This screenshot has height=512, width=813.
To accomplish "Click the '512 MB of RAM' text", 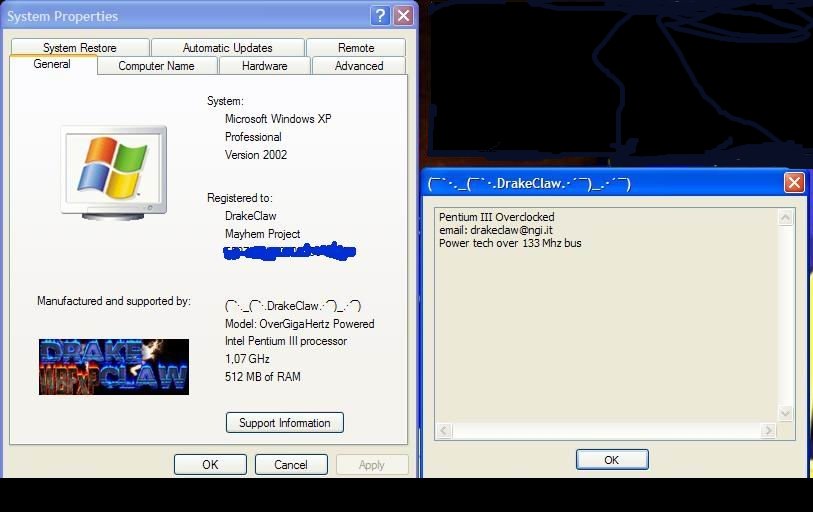I will click(263, 377).
